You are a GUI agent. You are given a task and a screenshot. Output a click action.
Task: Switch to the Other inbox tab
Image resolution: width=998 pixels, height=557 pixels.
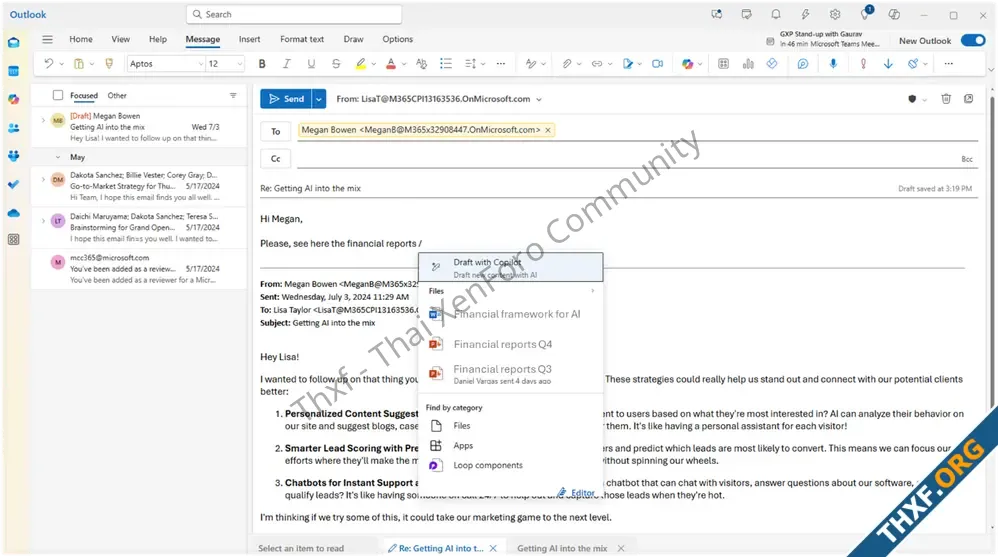pyautogui.click(x=117, y=95)
